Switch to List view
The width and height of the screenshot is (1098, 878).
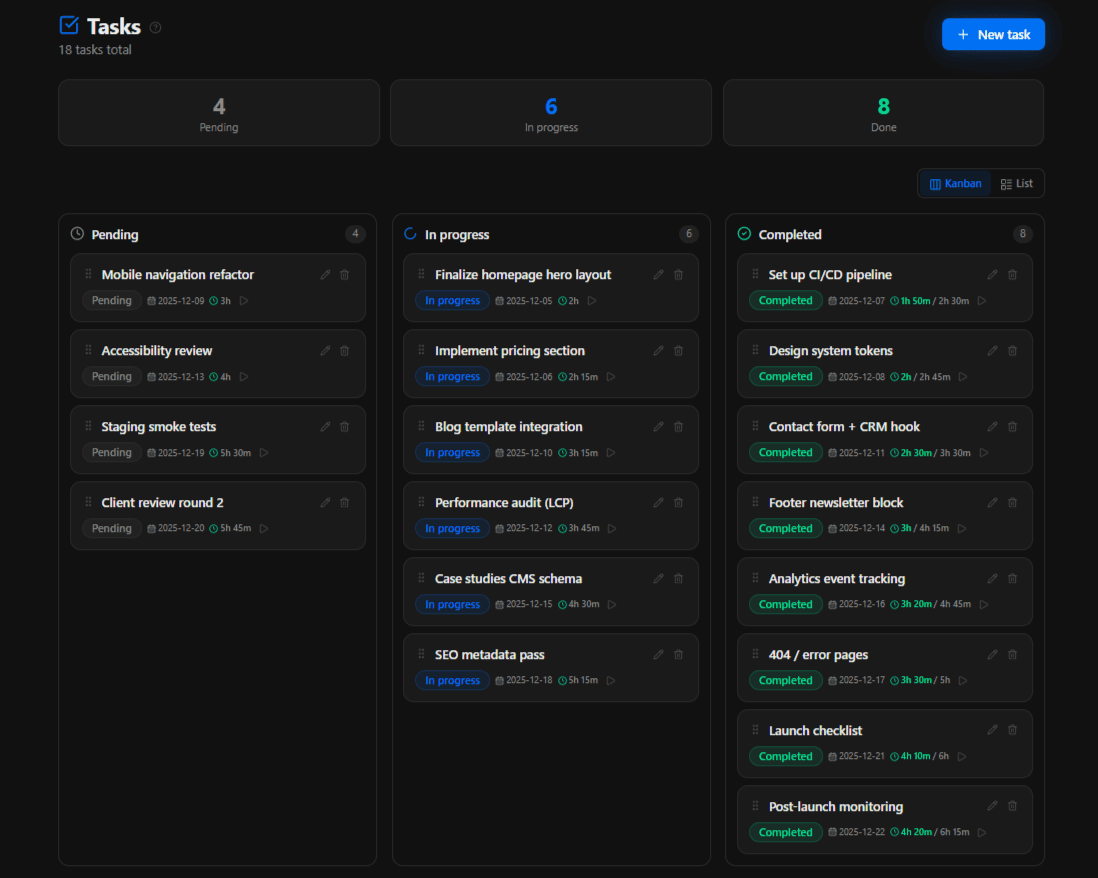pos(1017,183)
